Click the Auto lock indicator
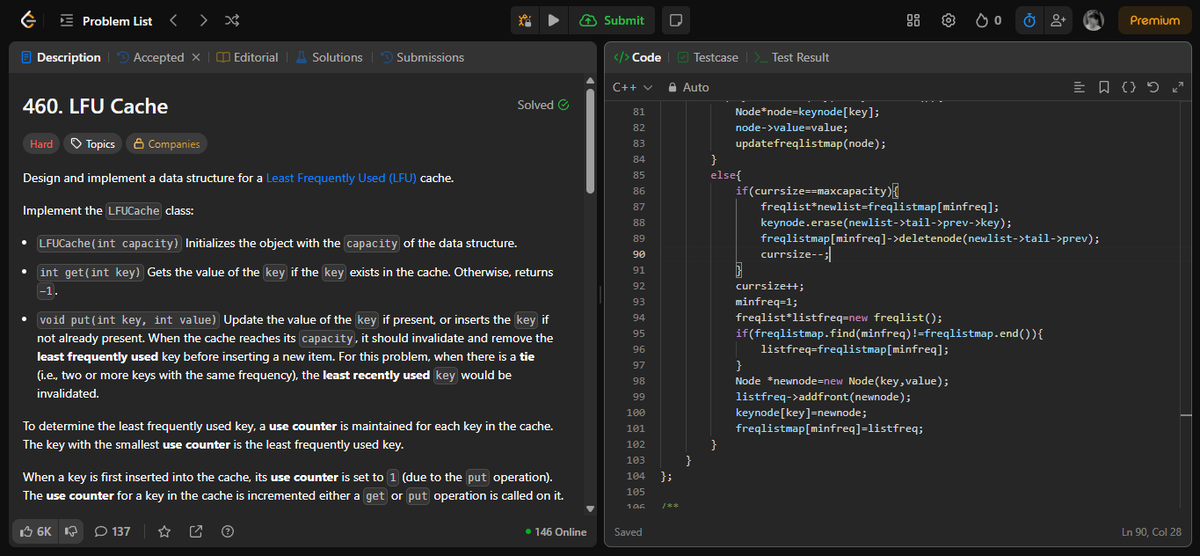 coord(688,87)
